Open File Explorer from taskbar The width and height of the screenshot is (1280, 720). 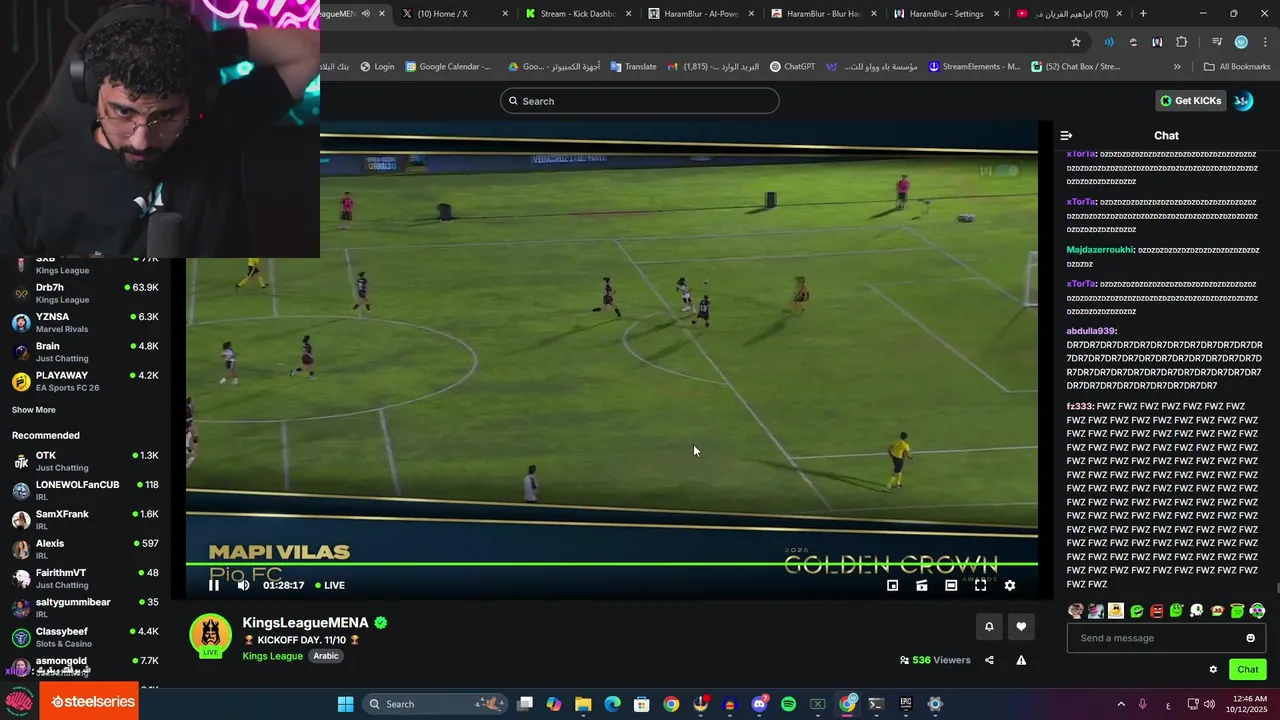[583, 704]
